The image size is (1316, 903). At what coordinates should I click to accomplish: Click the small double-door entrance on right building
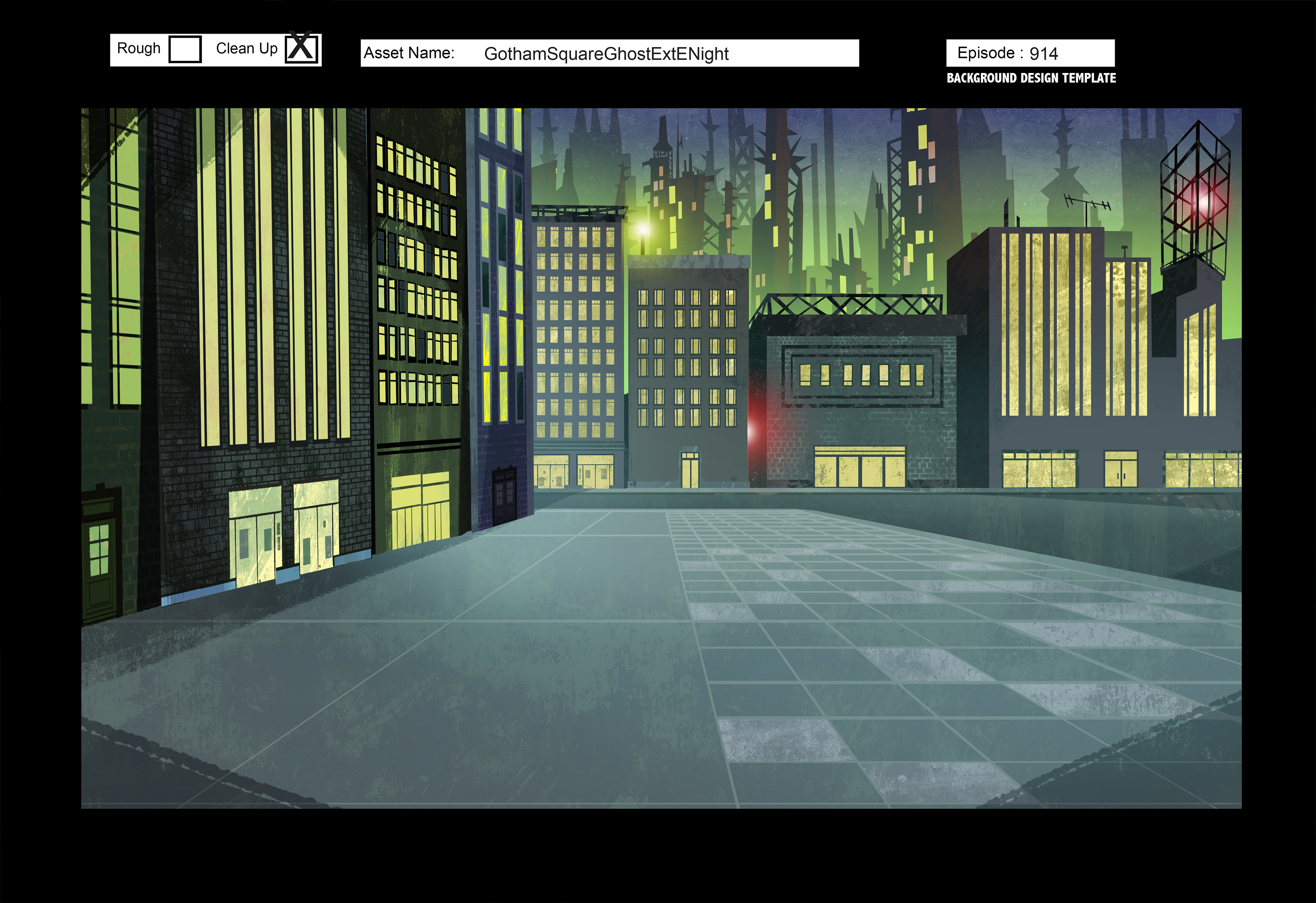(x=1121, y=469)
